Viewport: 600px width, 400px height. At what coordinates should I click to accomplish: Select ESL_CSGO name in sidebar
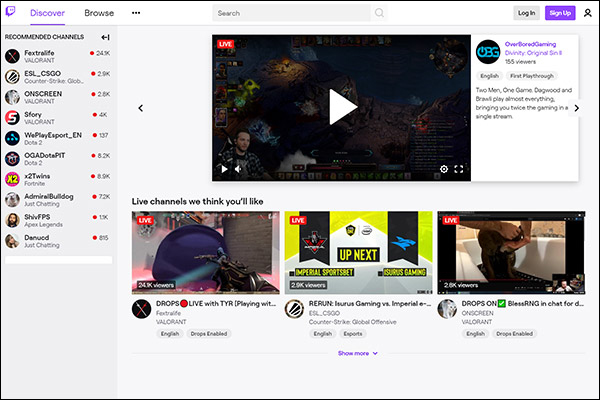point(42,73)
